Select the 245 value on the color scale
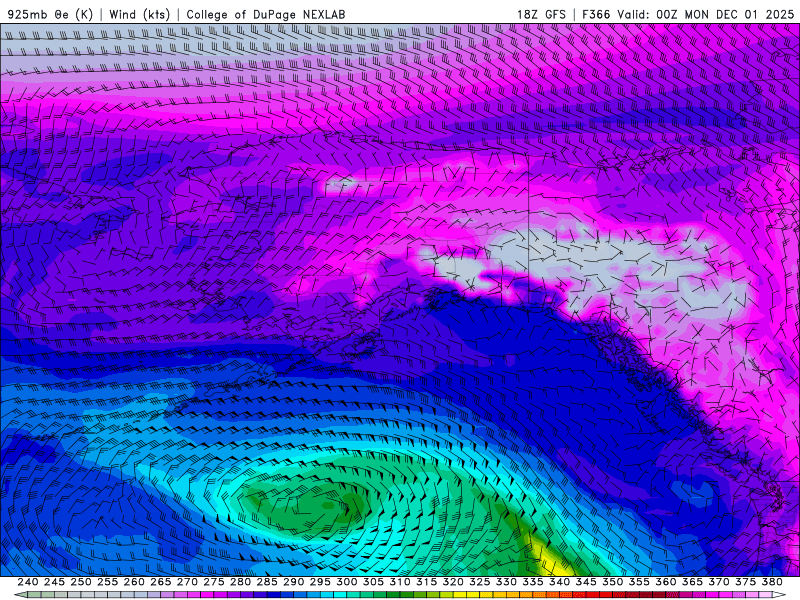Screen dimensions: 800x600 click(x=55, y=582)
